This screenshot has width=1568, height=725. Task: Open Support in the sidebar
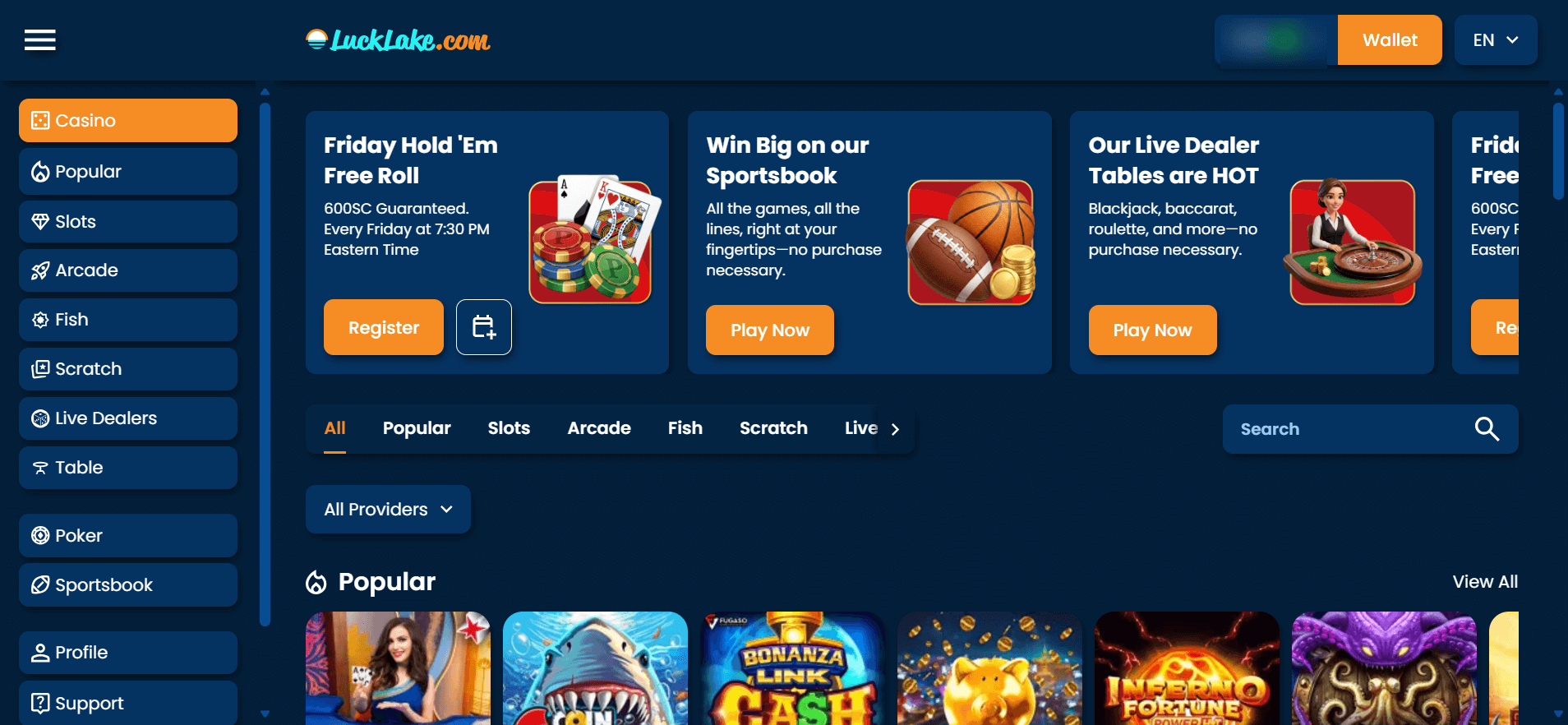pyautogui.click(x=128, y=703)
